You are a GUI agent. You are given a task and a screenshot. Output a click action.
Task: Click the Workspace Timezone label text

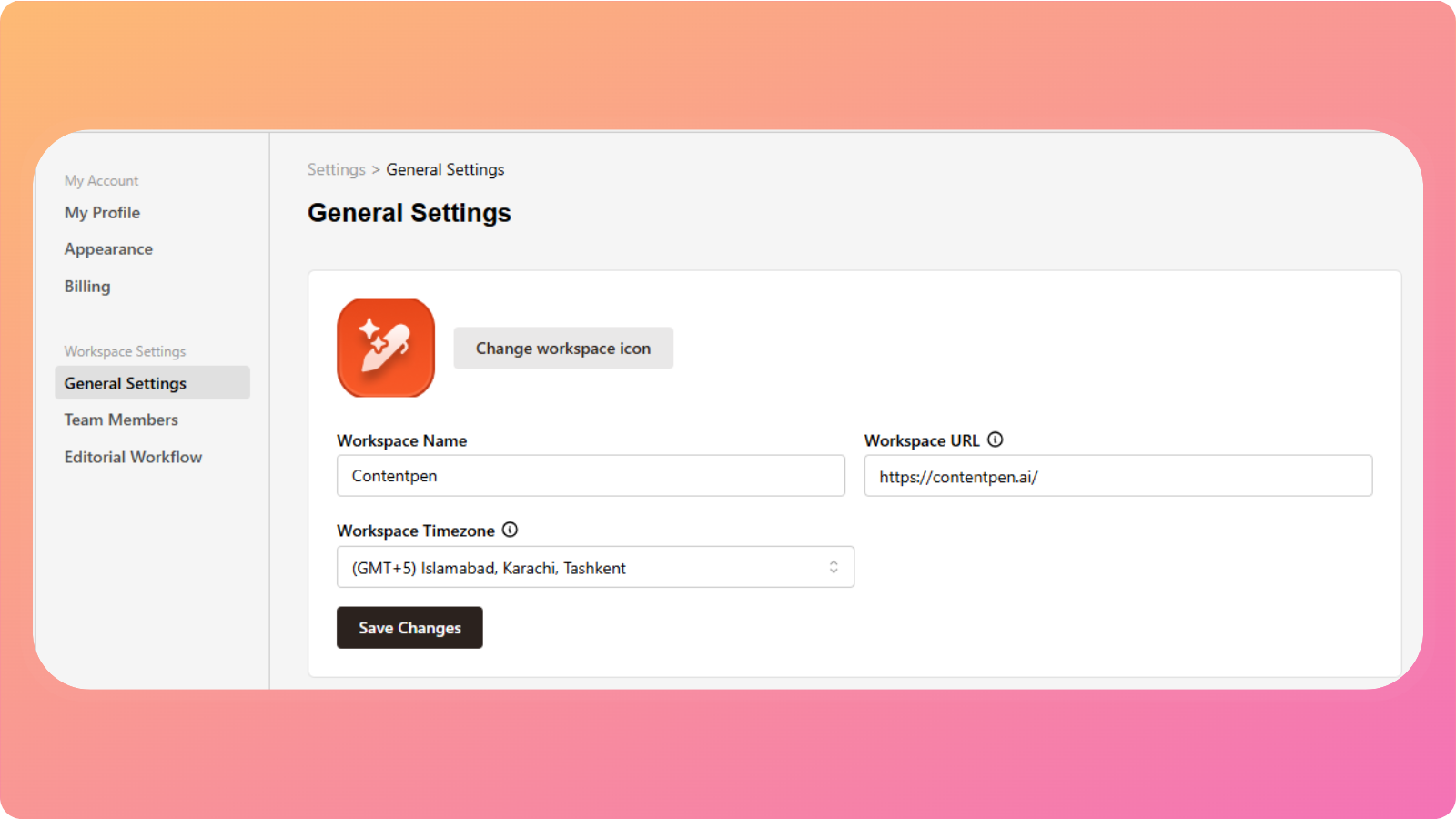tap(416, 531)
